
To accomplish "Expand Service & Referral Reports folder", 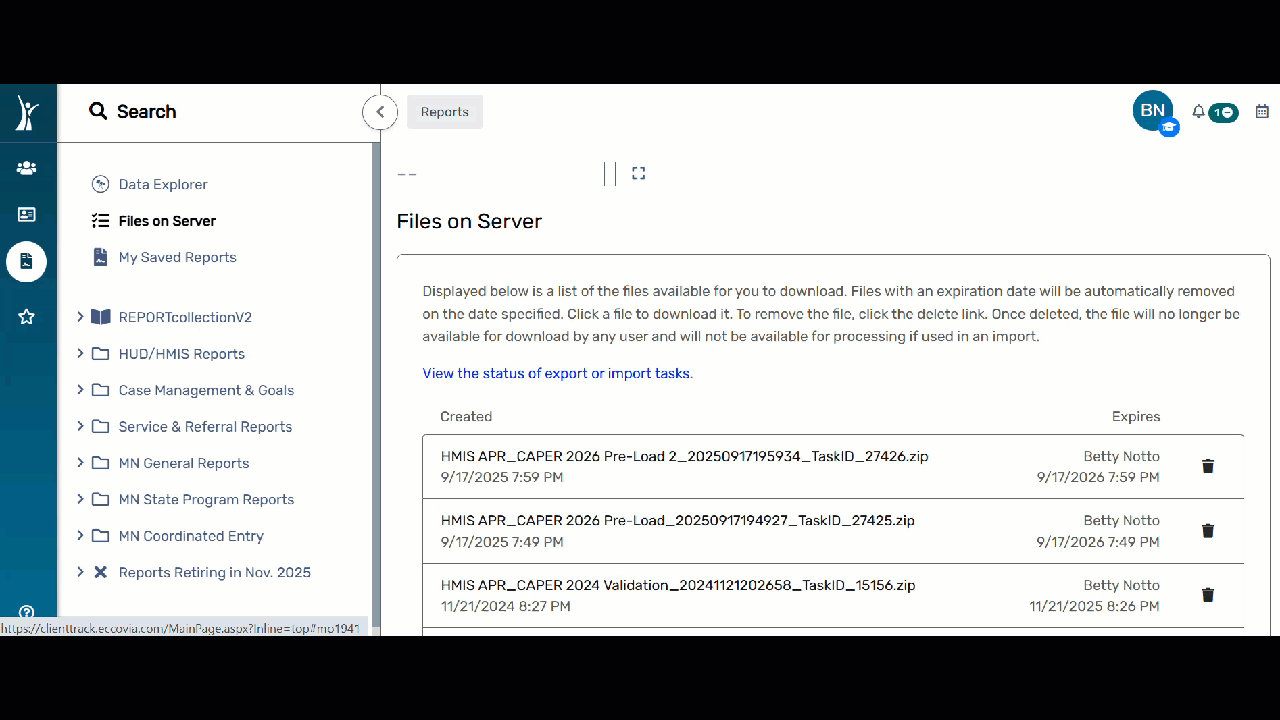I will coord(81,426).
